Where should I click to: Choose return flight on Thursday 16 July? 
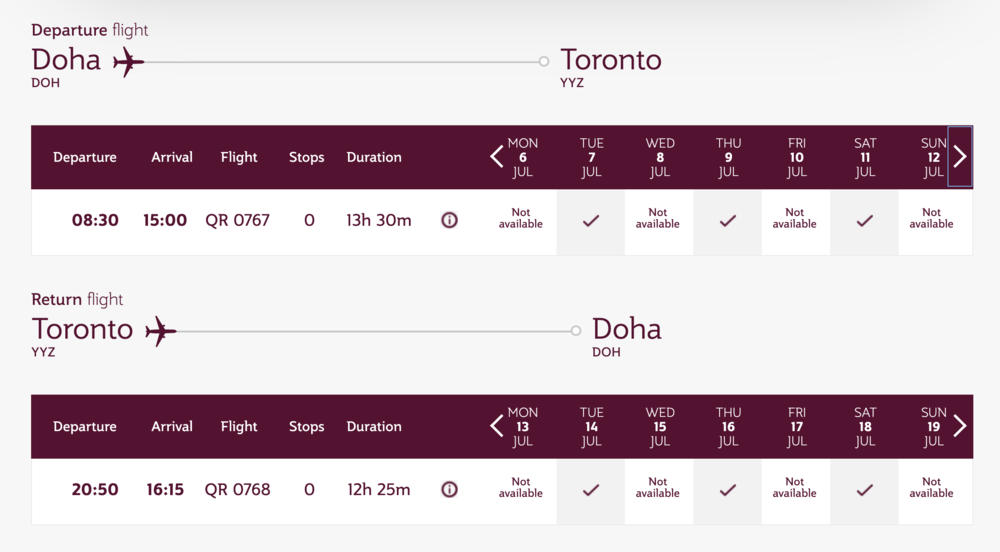728,490
